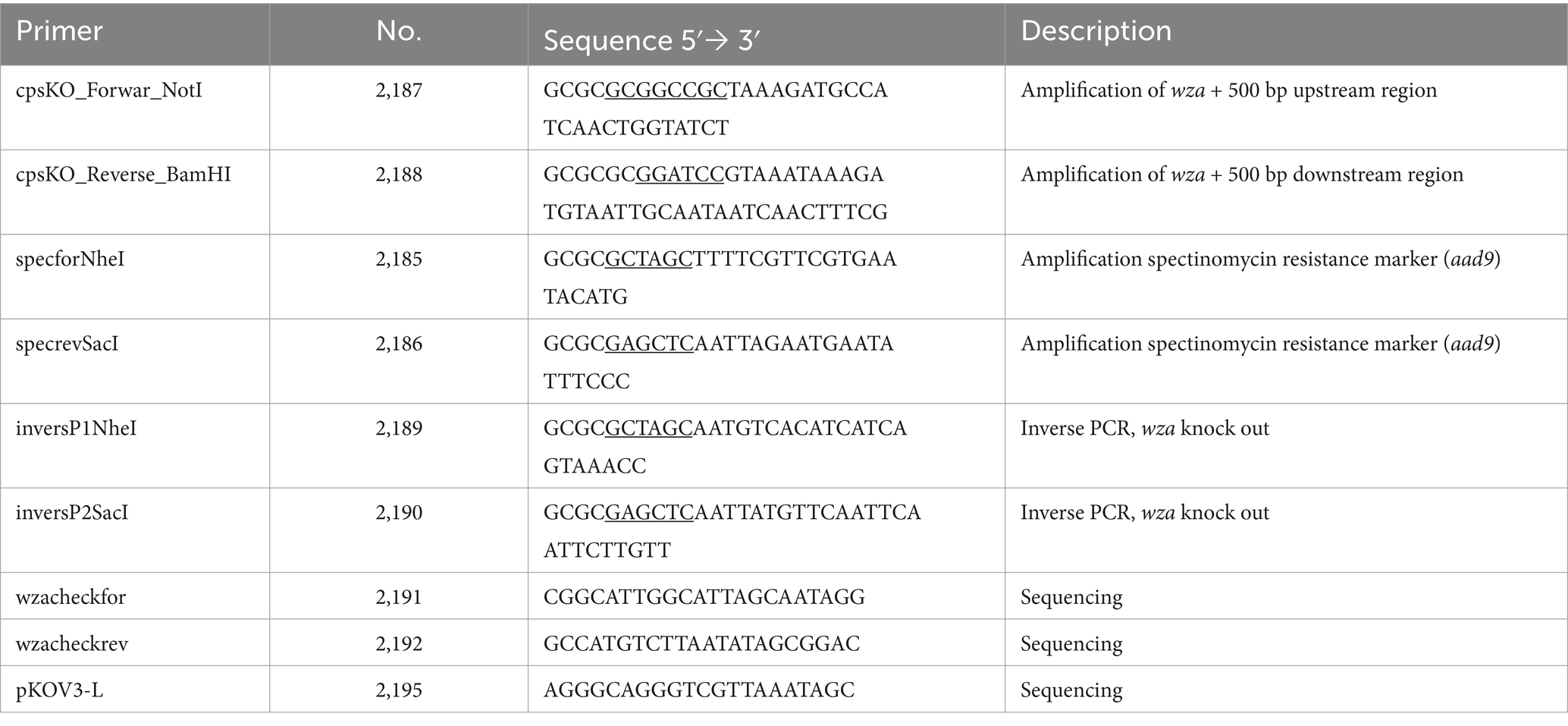This screenshot has width=1568, height=726.
Task: Click the specforNheI primer cell
Action: (71, 259)
